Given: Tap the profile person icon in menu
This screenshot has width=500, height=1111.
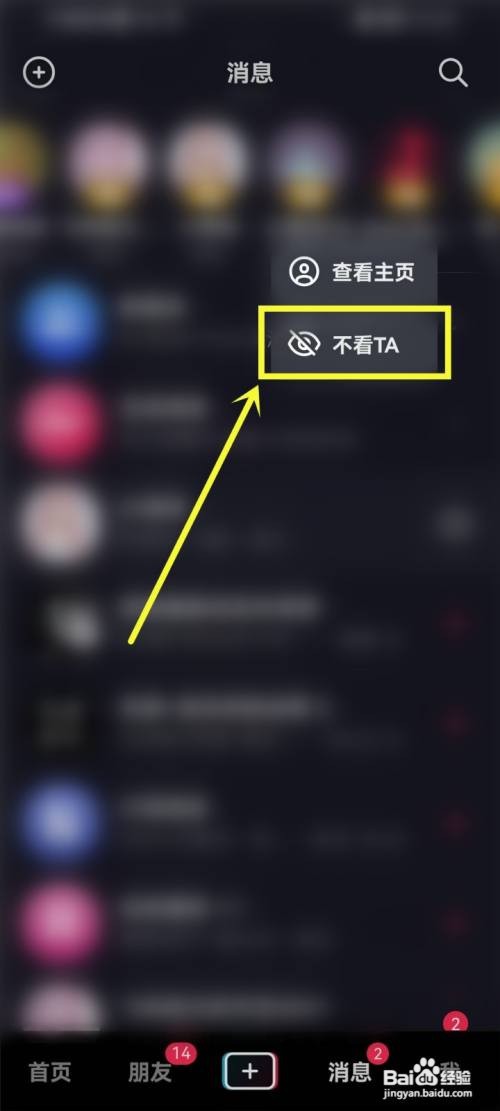Looking at the screenshot, I should [305, 272].
